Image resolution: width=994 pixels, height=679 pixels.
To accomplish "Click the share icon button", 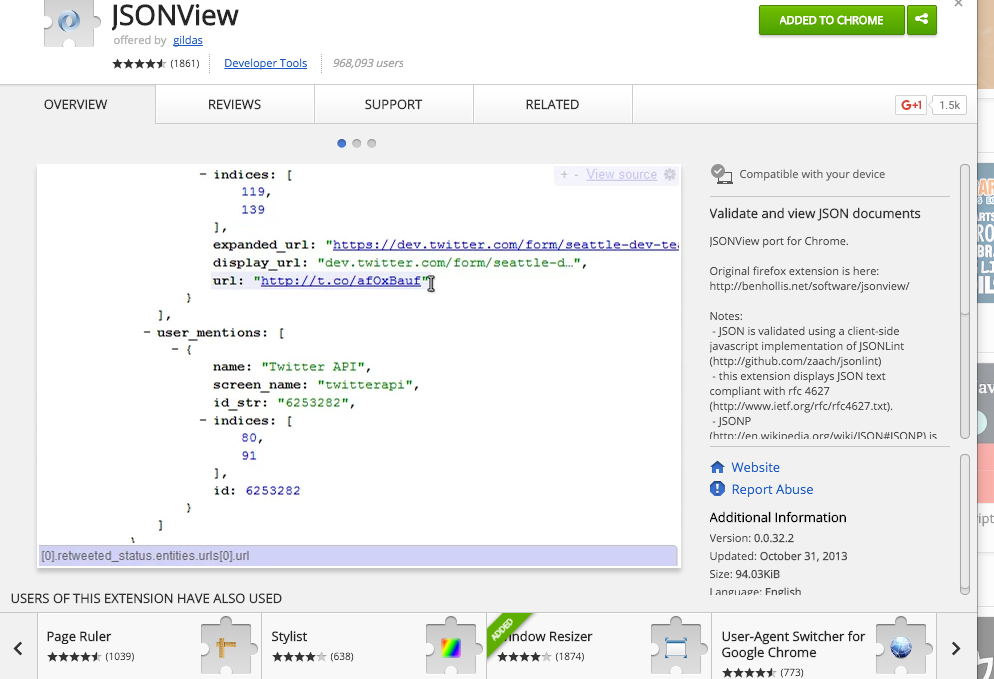I will tap(922, 20).
